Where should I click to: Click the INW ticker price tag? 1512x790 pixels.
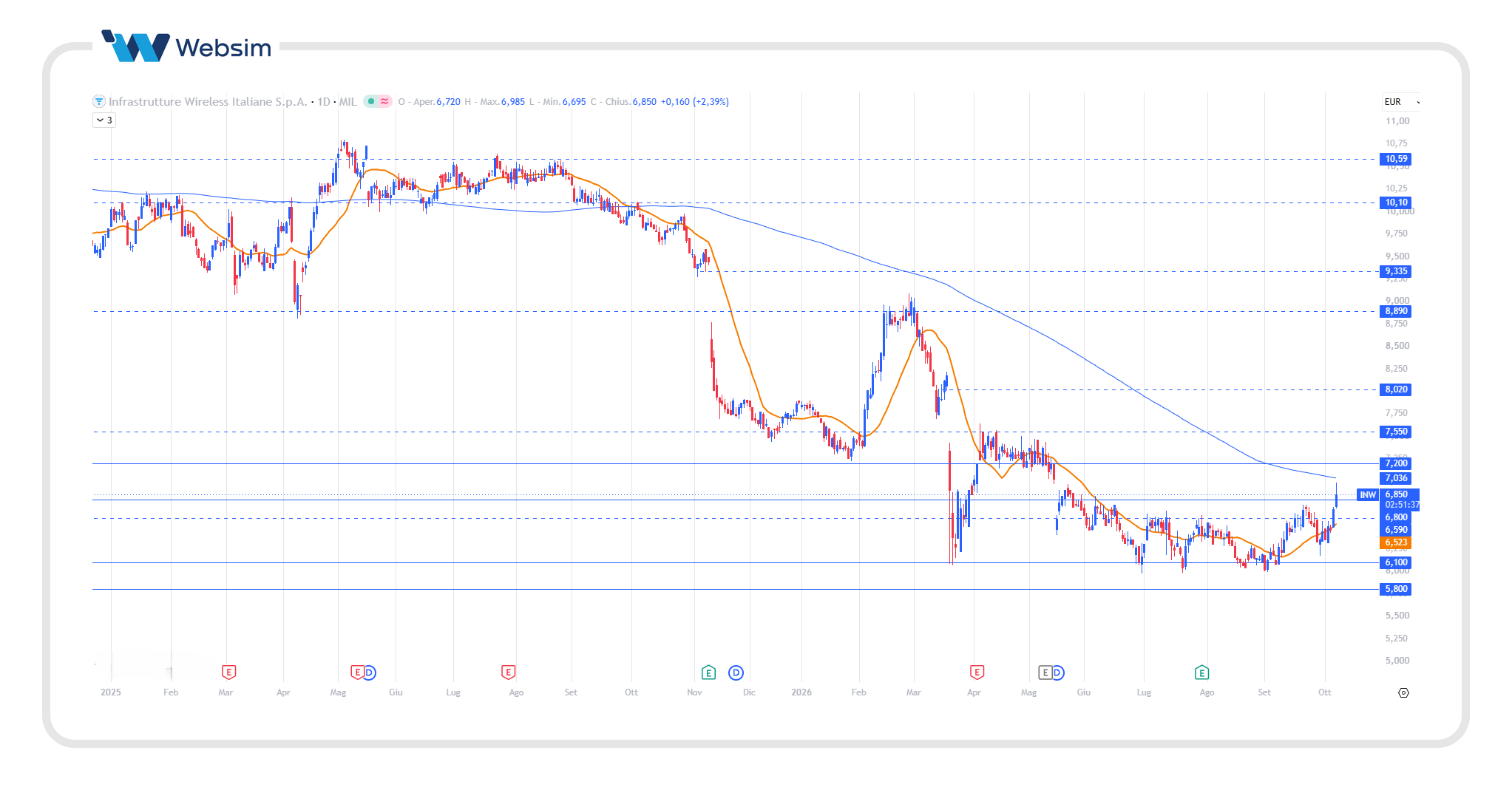pos(1368,494)
